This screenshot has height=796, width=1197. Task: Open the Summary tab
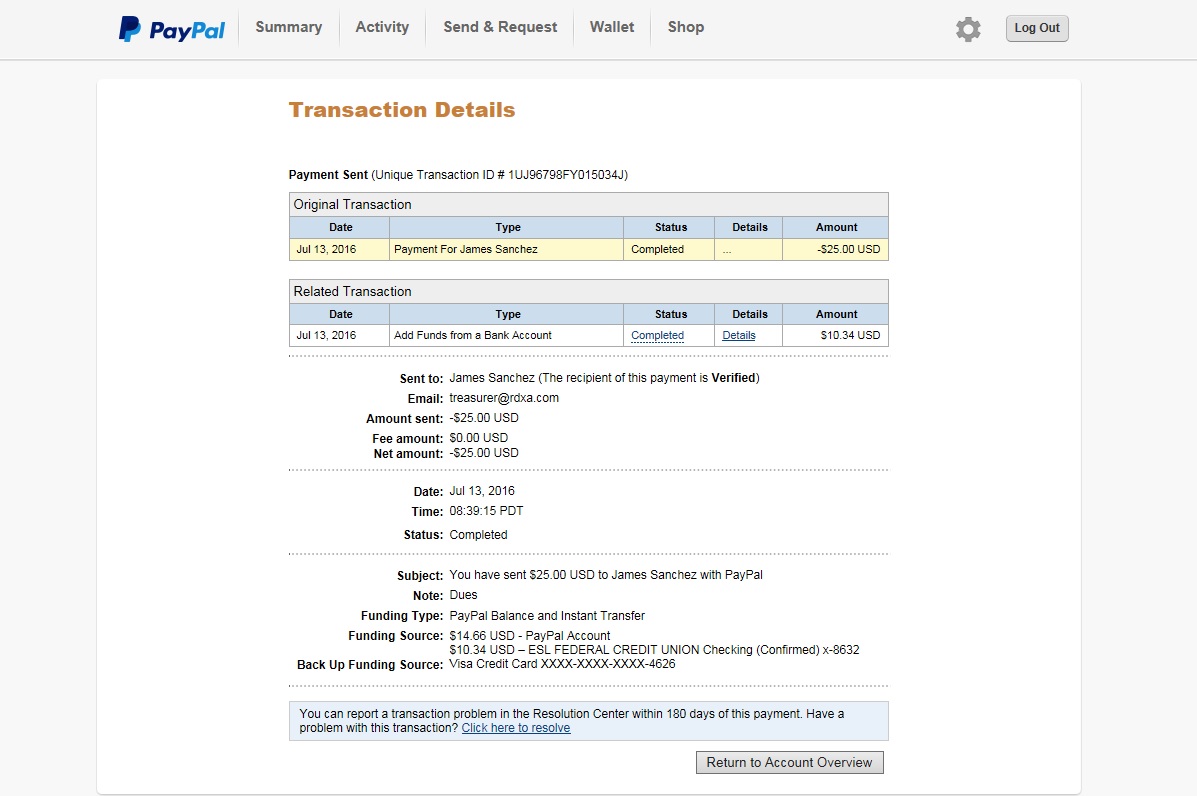click(289, 27)
